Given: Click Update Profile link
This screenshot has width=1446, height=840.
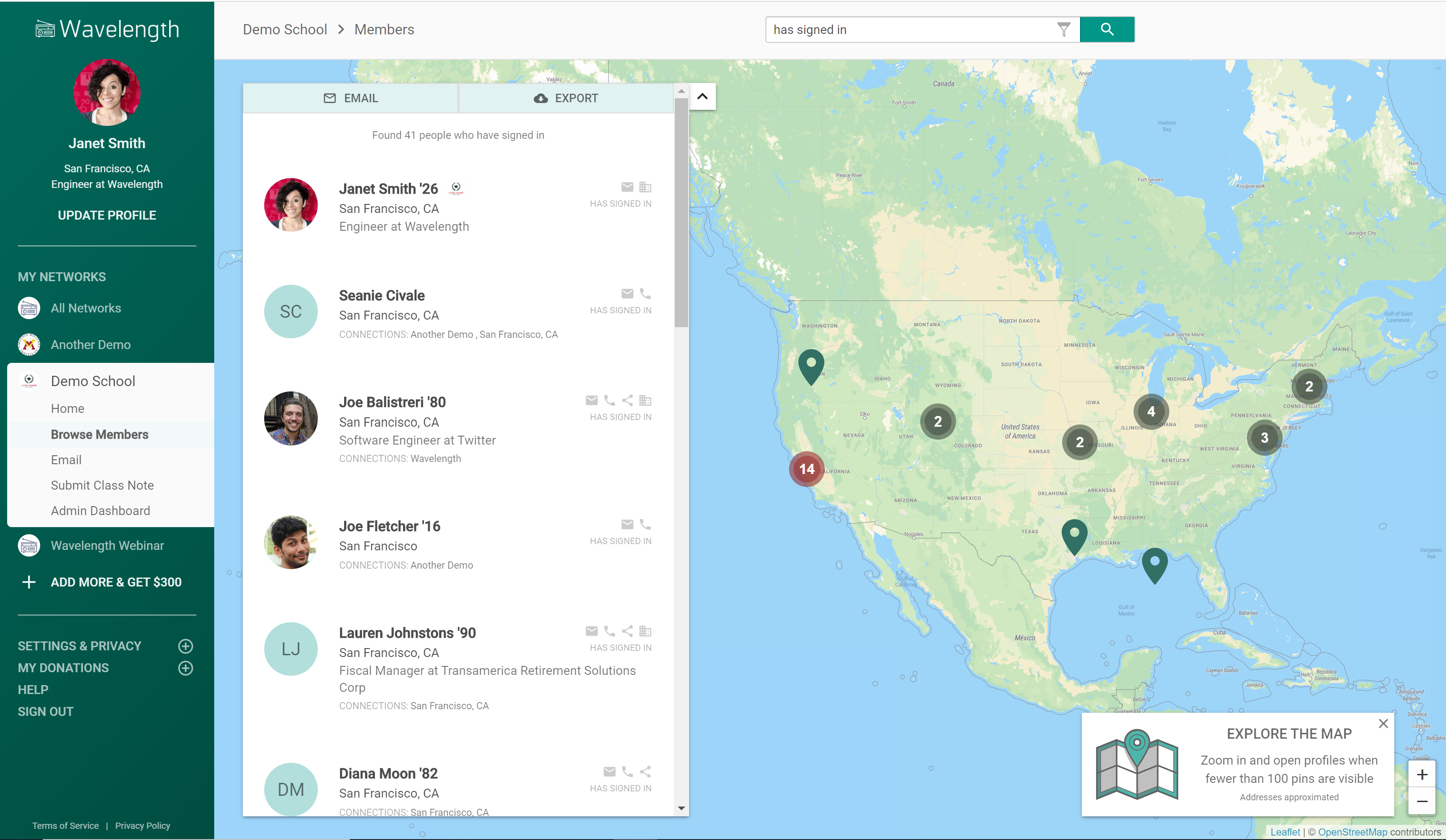Looking at the screenshot, I should click(107, 215).
